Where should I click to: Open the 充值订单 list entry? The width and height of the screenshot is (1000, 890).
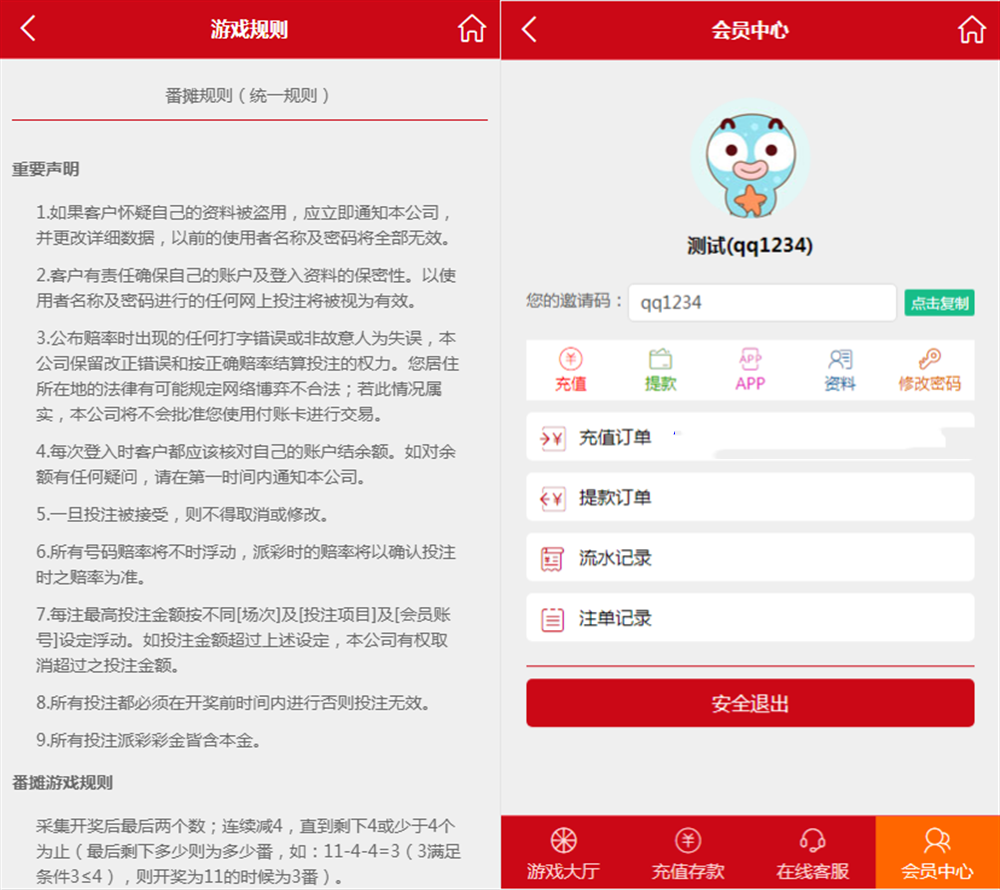pos(750,437)
